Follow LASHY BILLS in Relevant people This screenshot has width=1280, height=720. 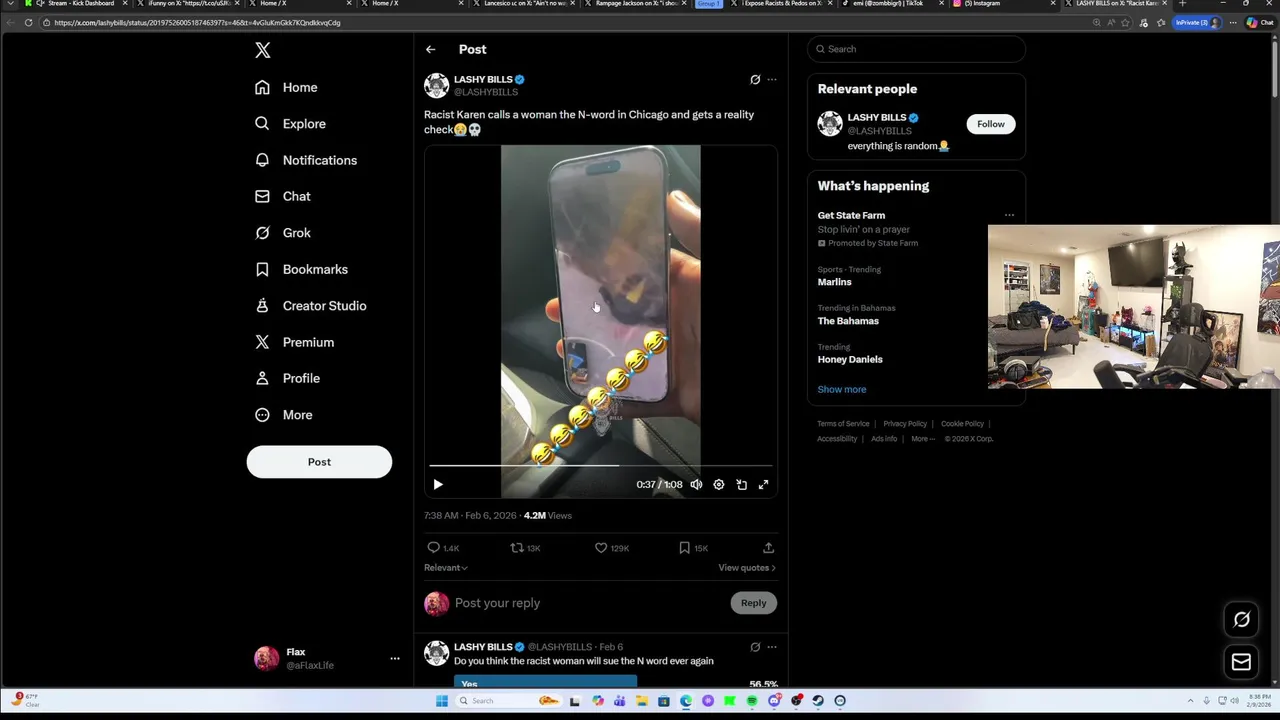pos(991,124)
